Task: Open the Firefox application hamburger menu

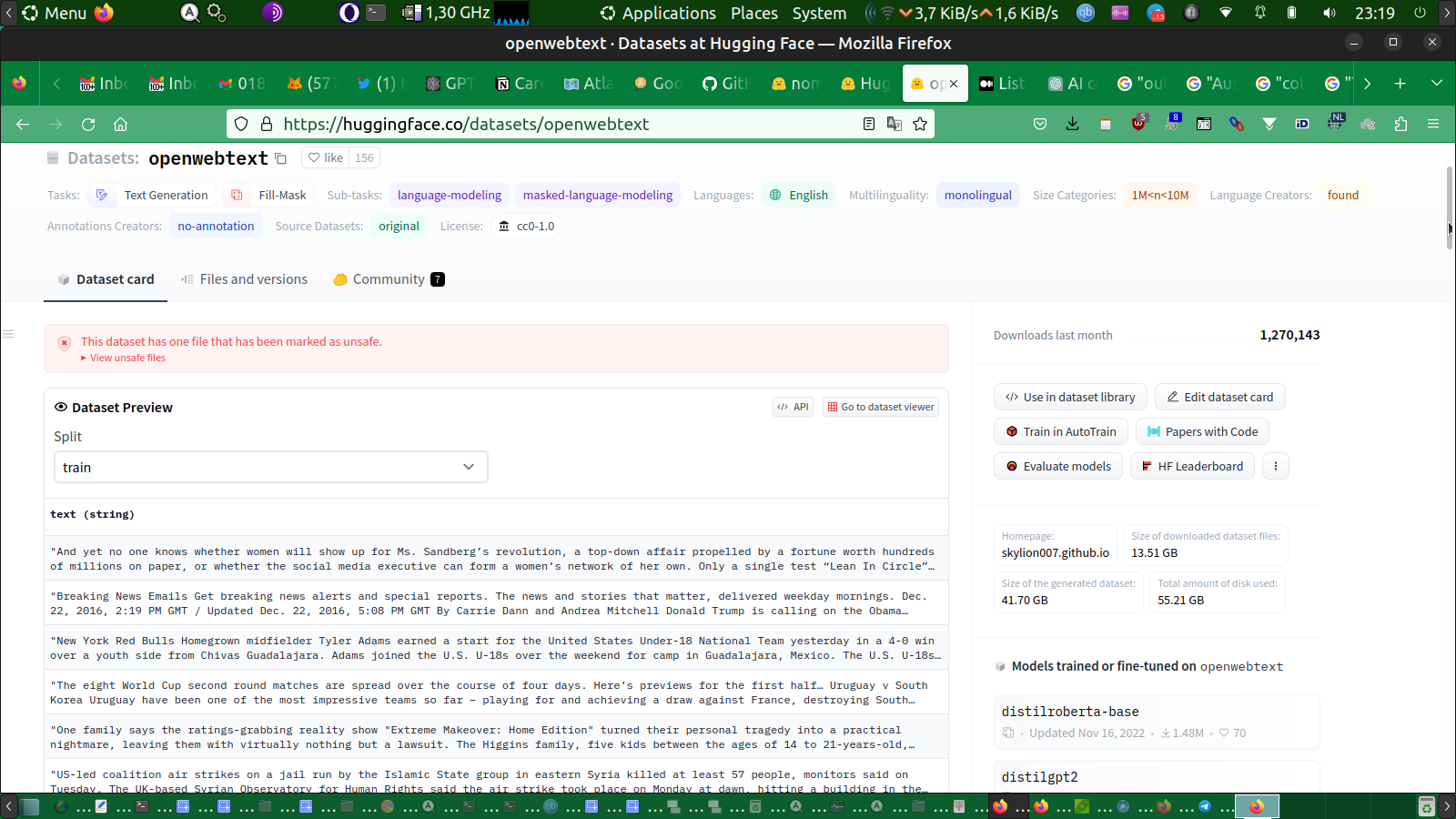Action: pyautogui.click(x=1433, y=124)
